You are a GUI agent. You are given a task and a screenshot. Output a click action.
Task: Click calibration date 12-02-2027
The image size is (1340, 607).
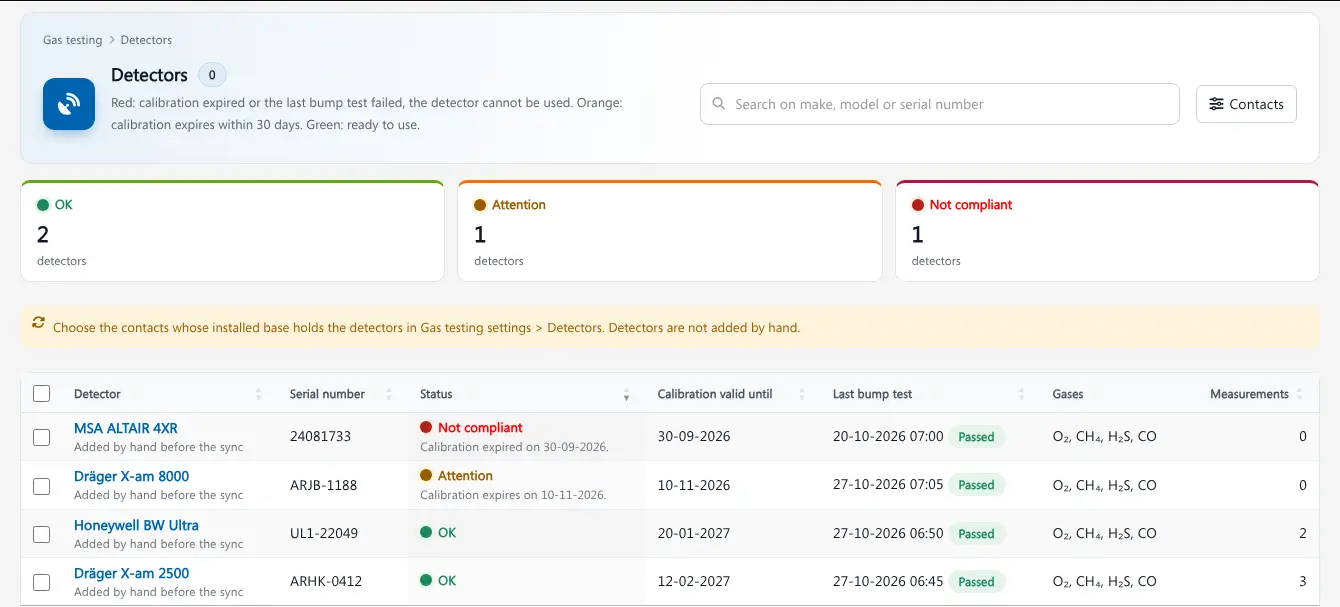694,581
